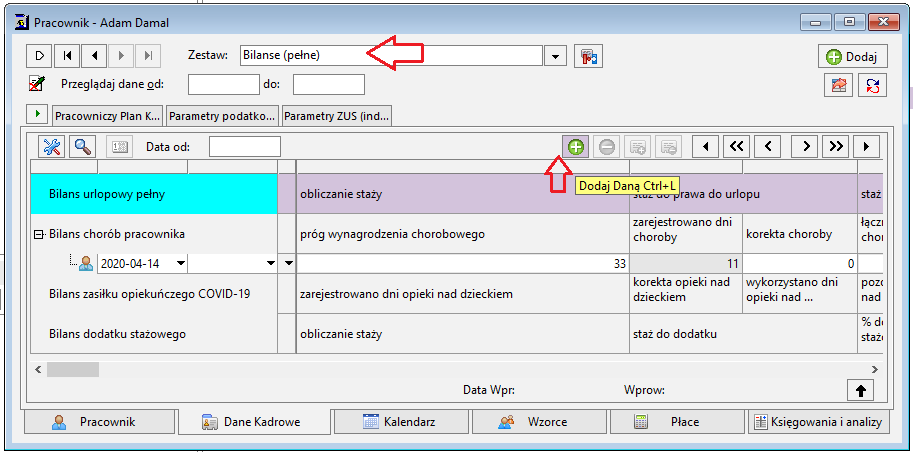Viewport: 913px width, 452px height.
Task: Click the last record navigation button
Action: tap(148, 56)
